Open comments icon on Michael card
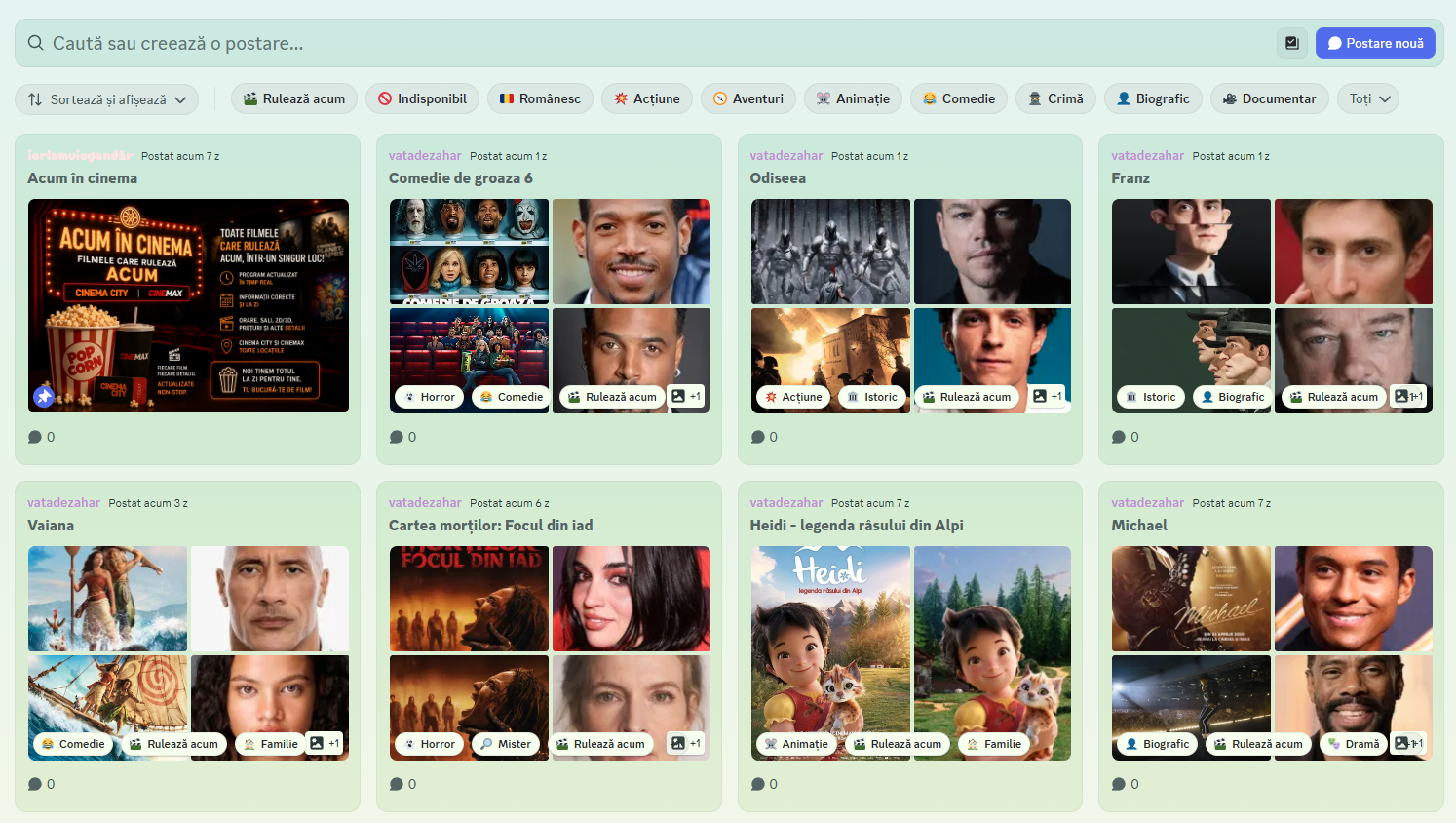The height and width of the screenshot is (823, 1456). [x=1119, y=784]
